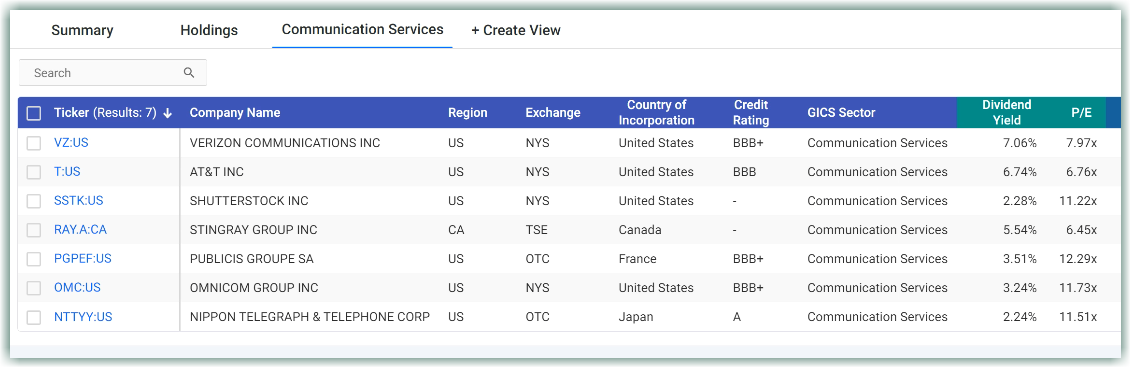Check the RAY.A:CA row checkbox
Image resolution: width=1131 pixels, height=368 pixels.
tap(34, 229)
